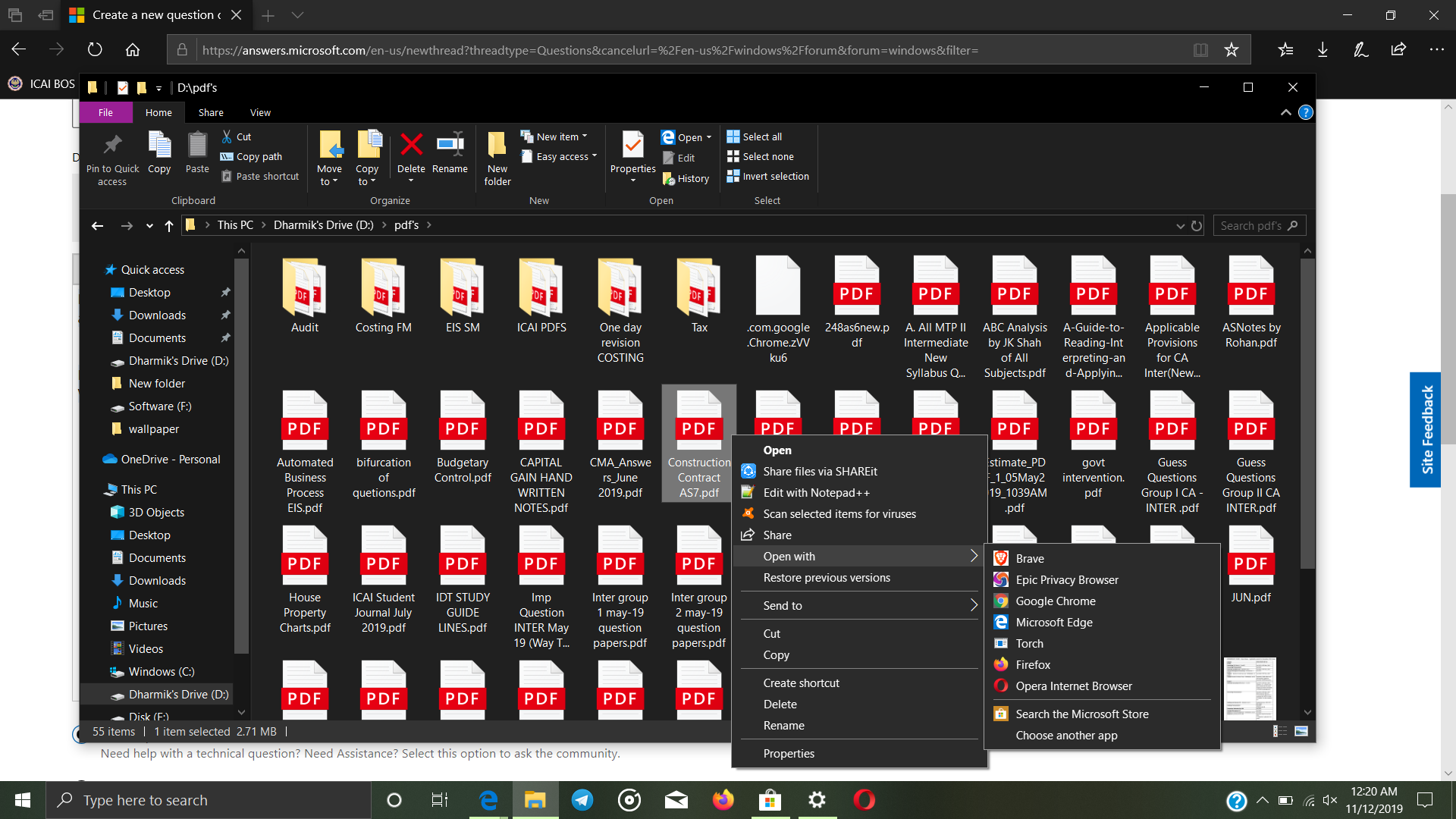1456x819 pixels.
Task: Go back in Explorer navigation
Action: pos(97,225)
